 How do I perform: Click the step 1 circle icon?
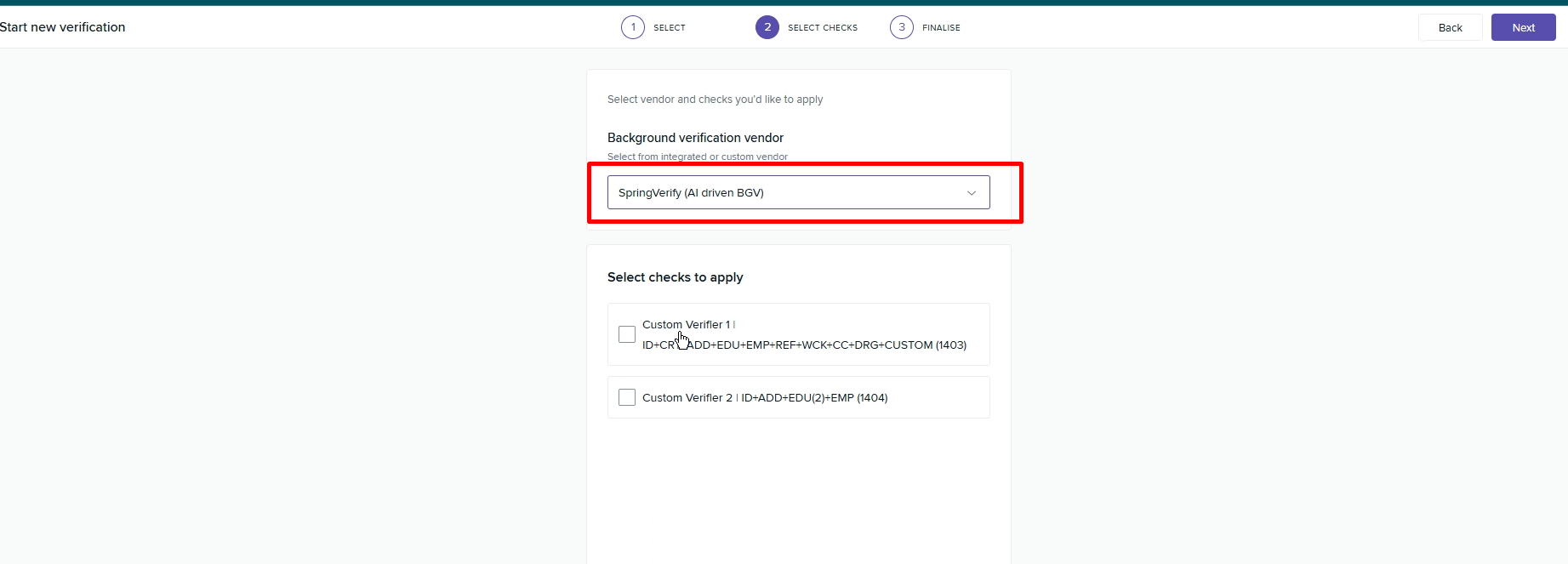pos(633,27)
